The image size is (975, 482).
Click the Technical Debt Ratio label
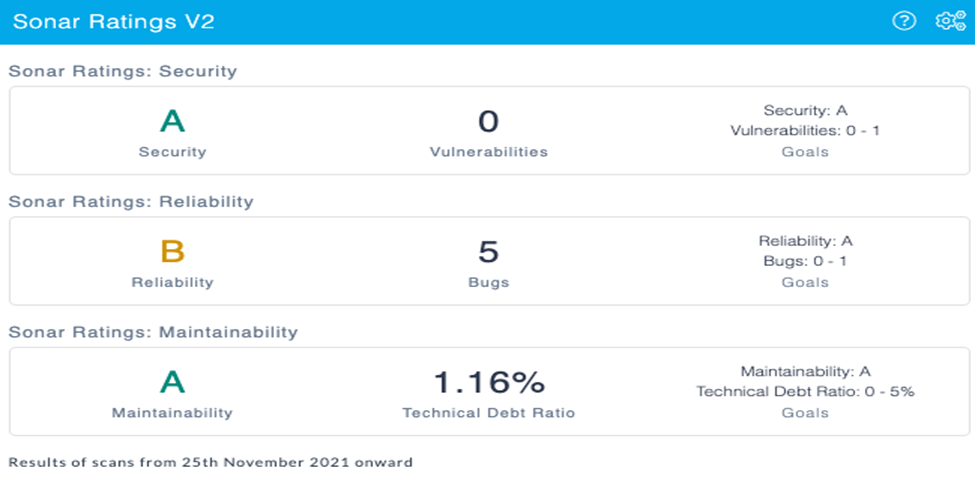pos(489,413)
